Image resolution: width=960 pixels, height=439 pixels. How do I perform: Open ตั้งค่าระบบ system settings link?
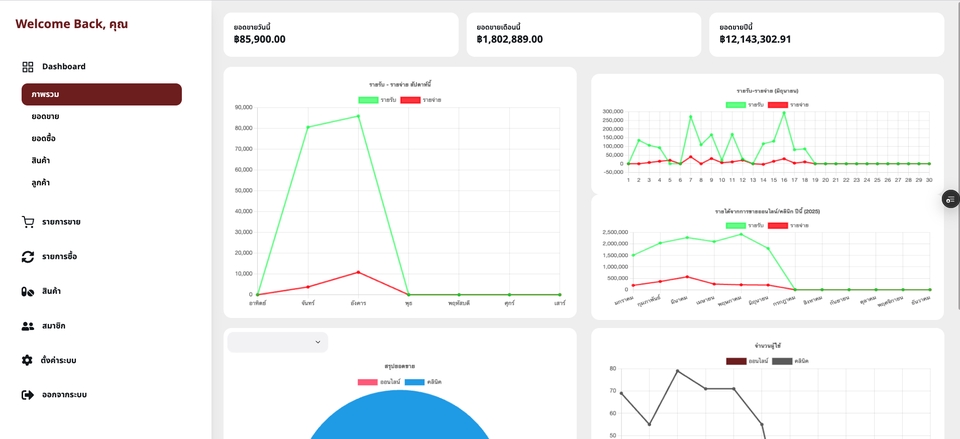point(58,361)
